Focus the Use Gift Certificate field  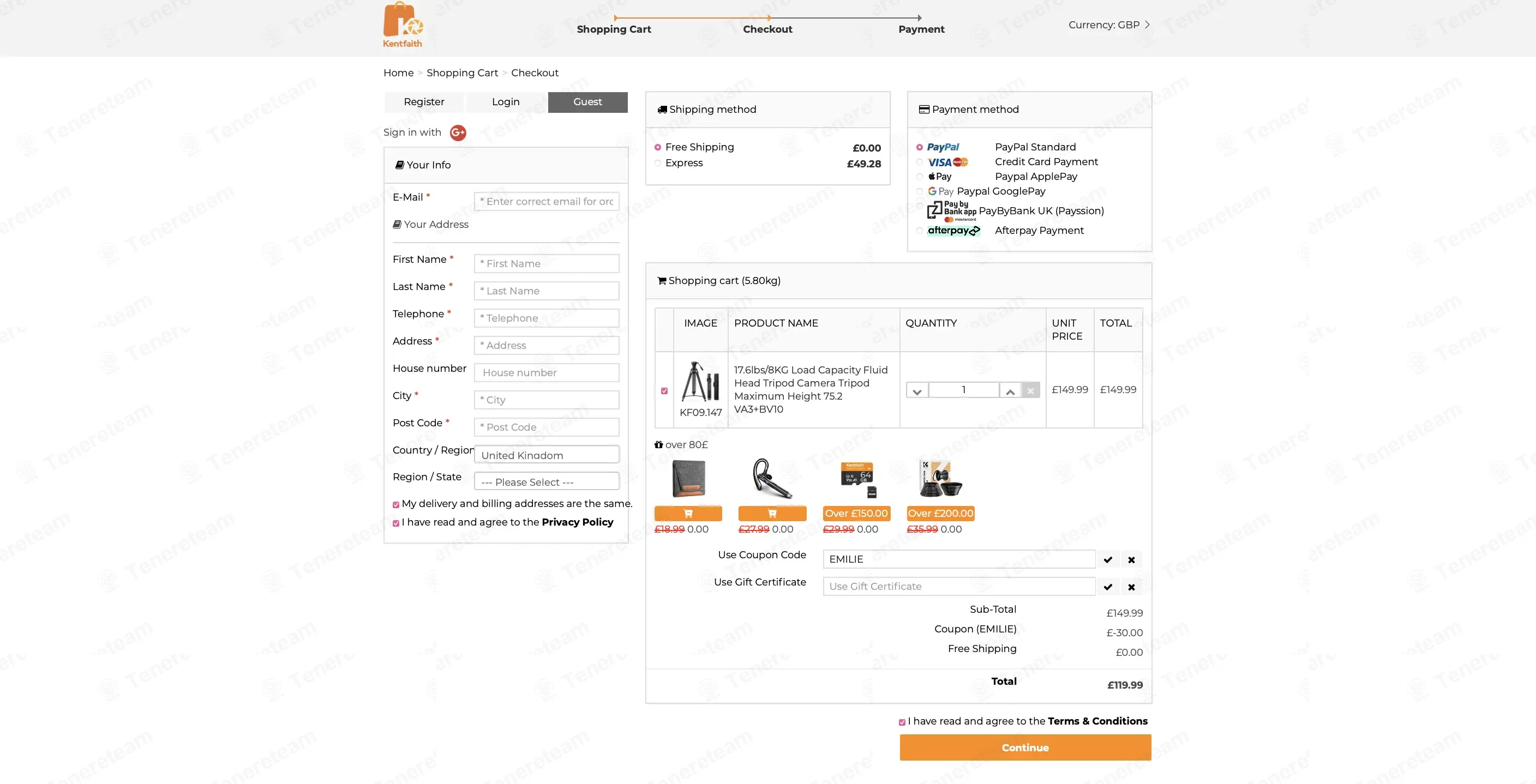pyautogui.click(x=959, y=587)
